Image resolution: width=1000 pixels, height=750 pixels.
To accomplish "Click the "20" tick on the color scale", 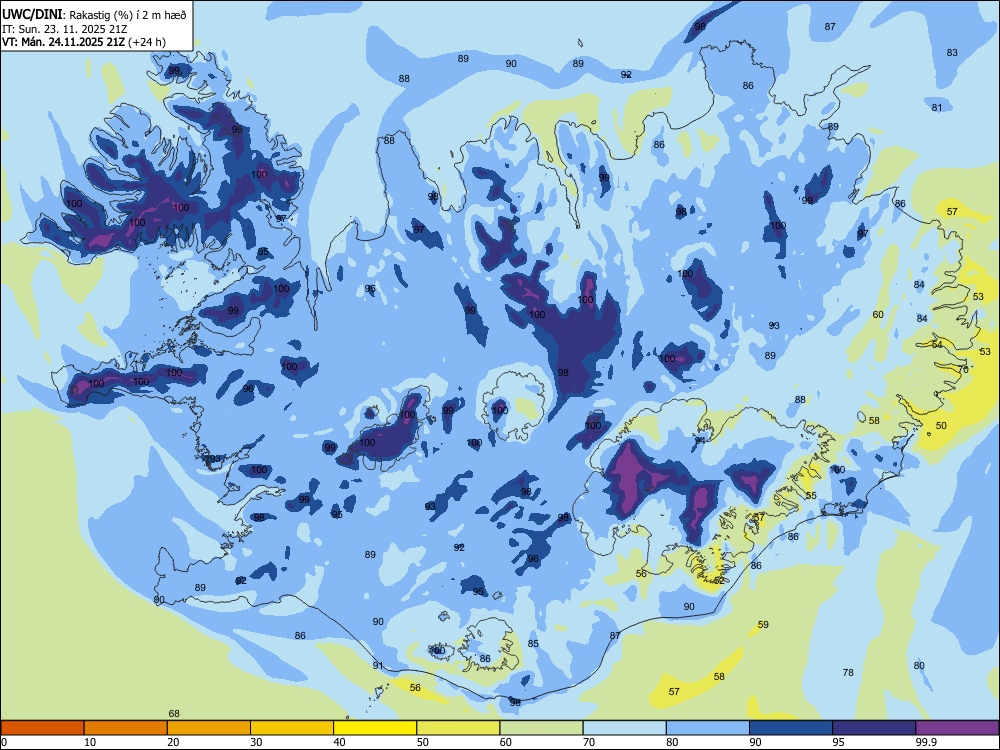I will [173, 742].
